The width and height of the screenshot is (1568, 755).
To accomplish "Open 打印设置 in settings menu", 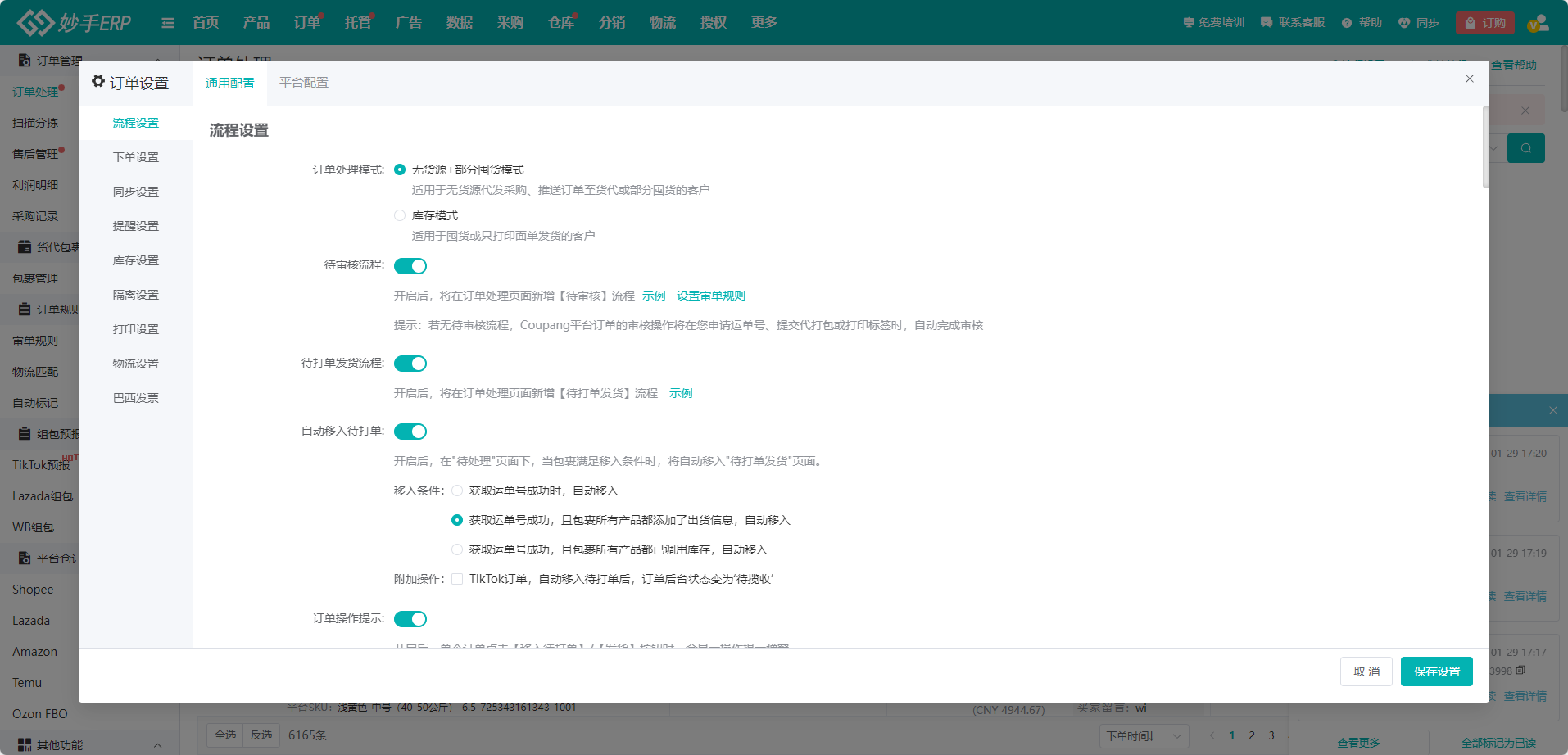I will (x=136, y=329).
